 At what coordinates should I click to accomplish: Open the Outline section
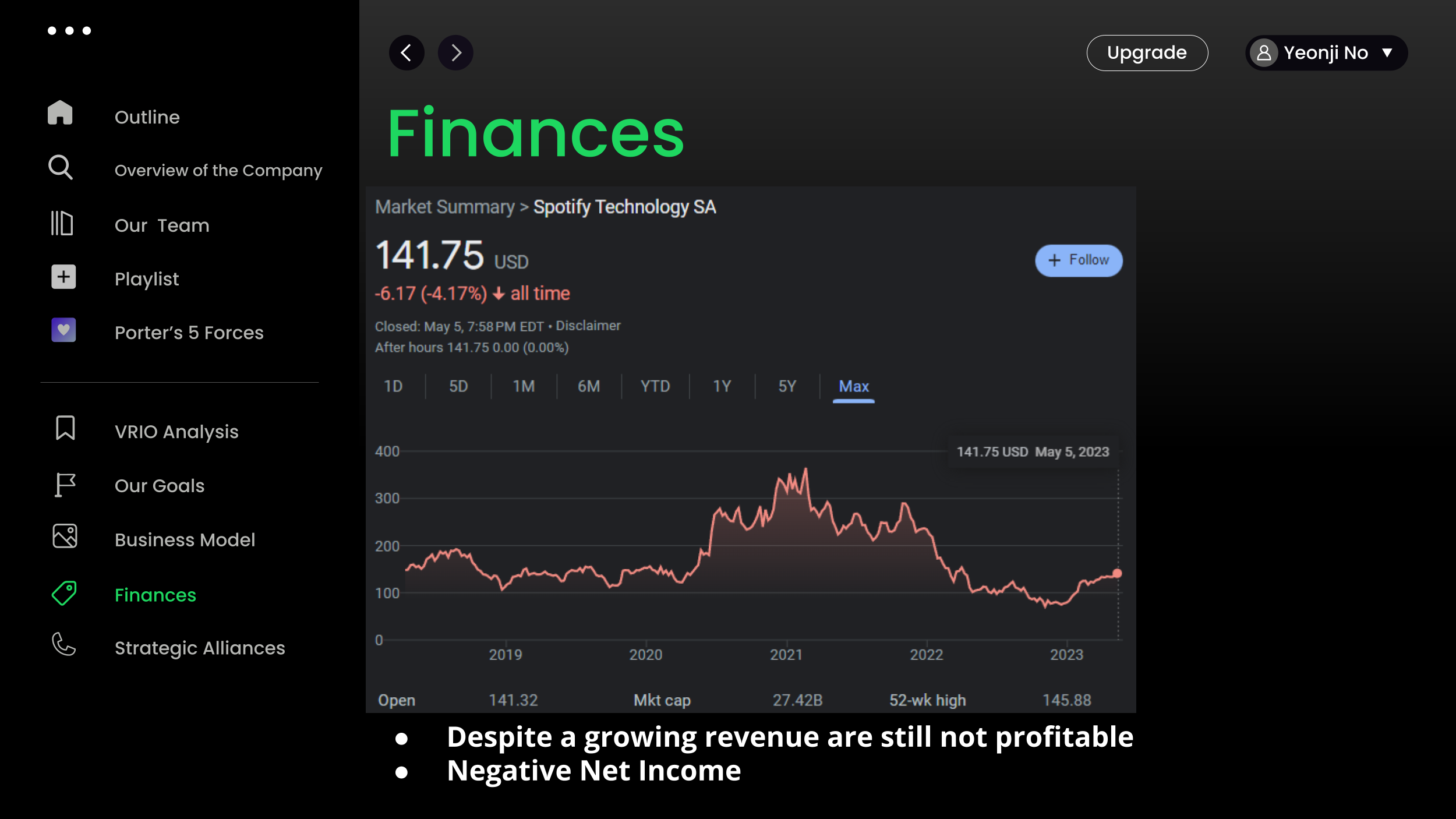click(x=147, y=117)
